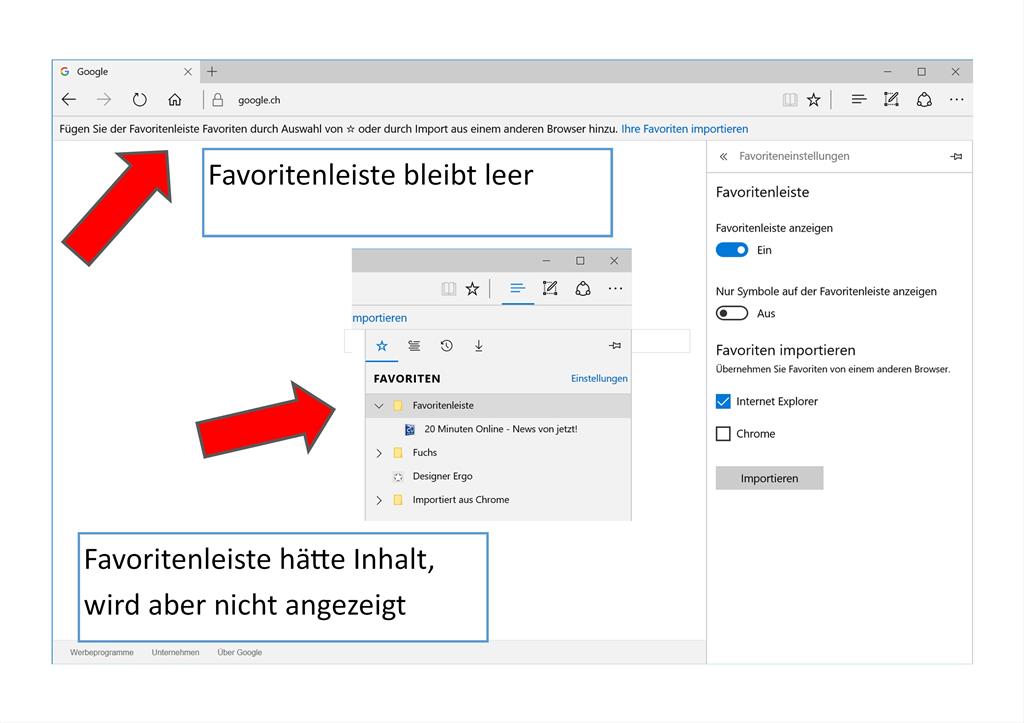This screenshot has width=1024, height=723.
Task: Reload the page with refresh icon
Action: coord(139,99)
